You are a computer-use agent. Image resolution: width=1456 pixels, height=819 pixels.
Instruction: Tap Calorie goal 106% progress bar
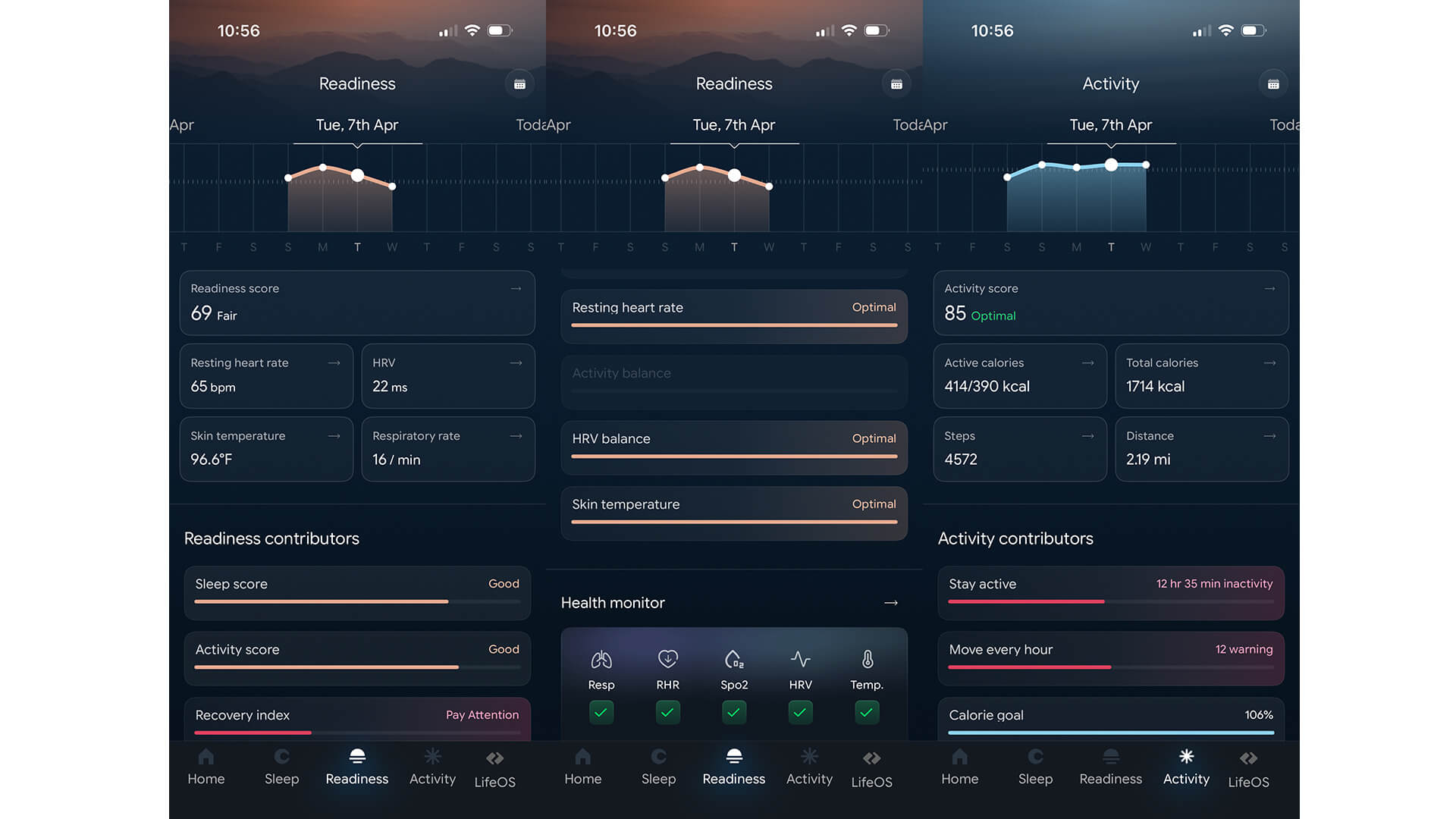click(1110, 733)
